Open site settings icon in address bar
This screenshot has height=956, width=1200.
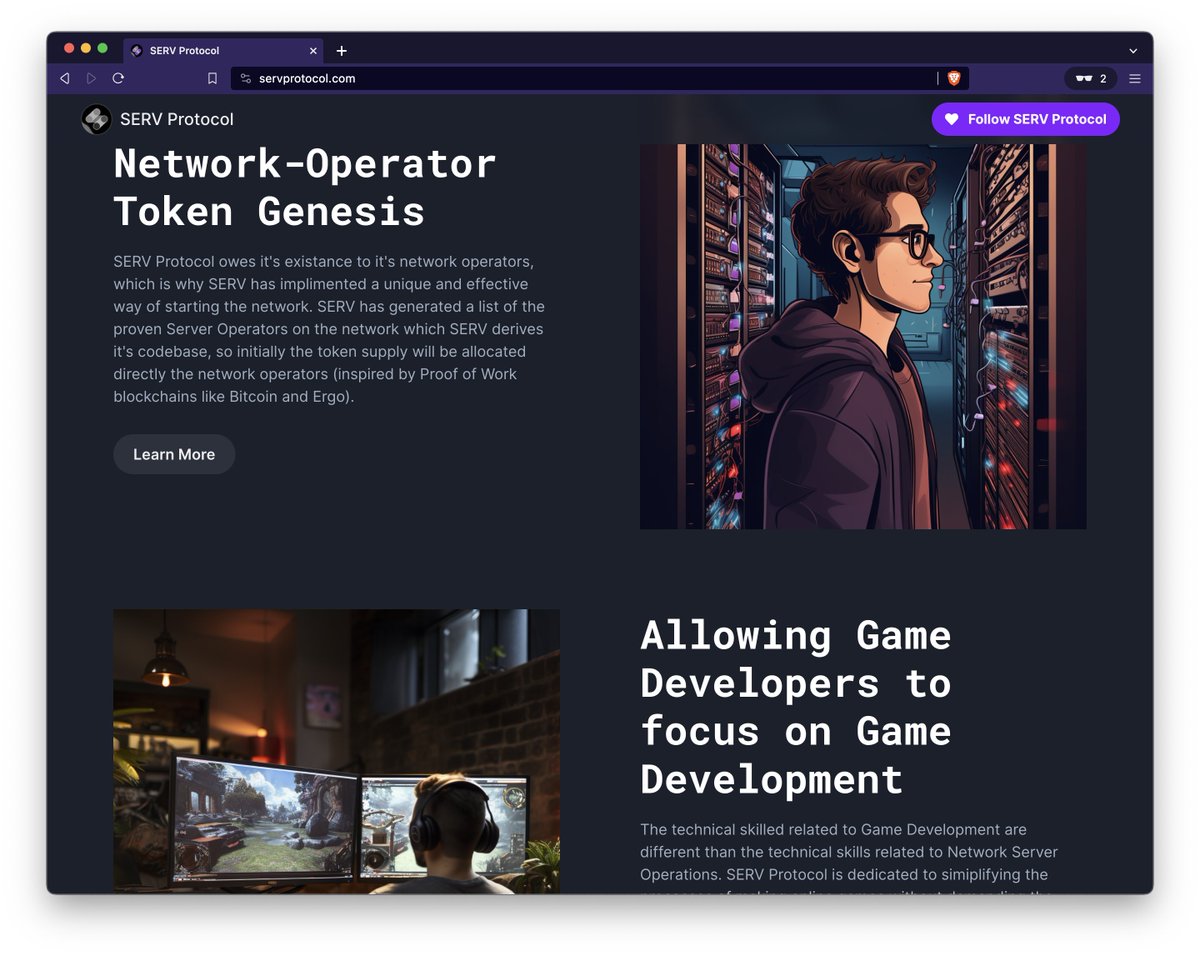tap(245, 78)
